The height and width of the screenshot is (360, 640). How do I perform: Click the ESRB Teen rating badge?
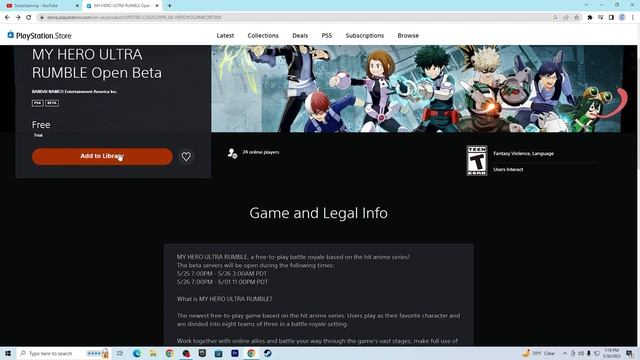pyautogui.click(x=477, y=161)
